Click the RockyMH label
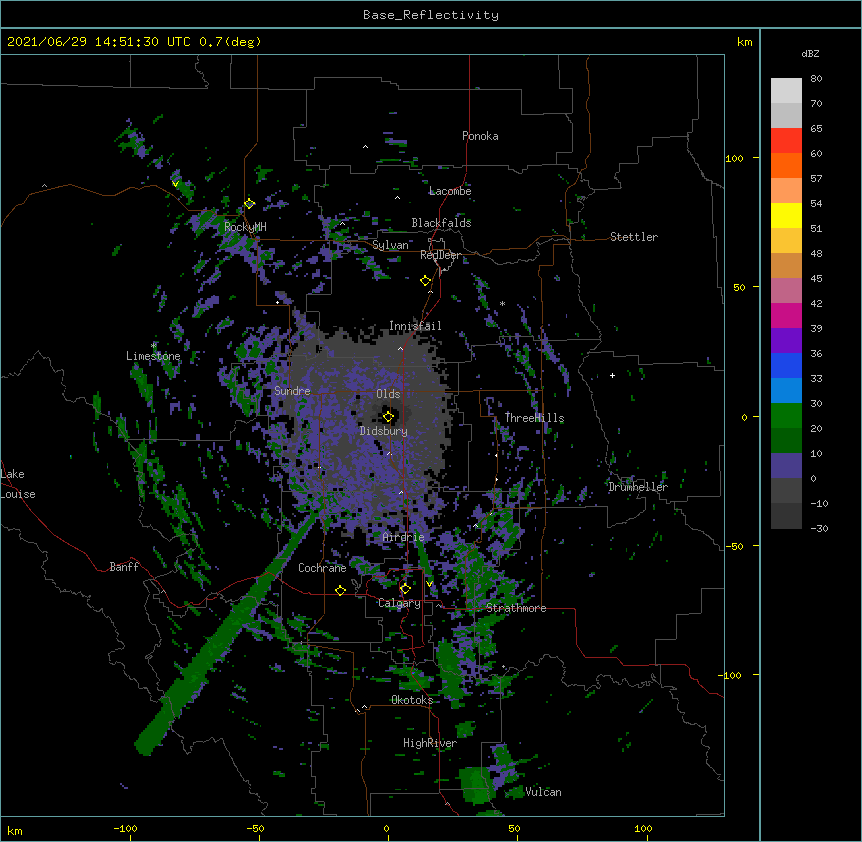Viewport: 862px width, 842px height. [245, 227]
